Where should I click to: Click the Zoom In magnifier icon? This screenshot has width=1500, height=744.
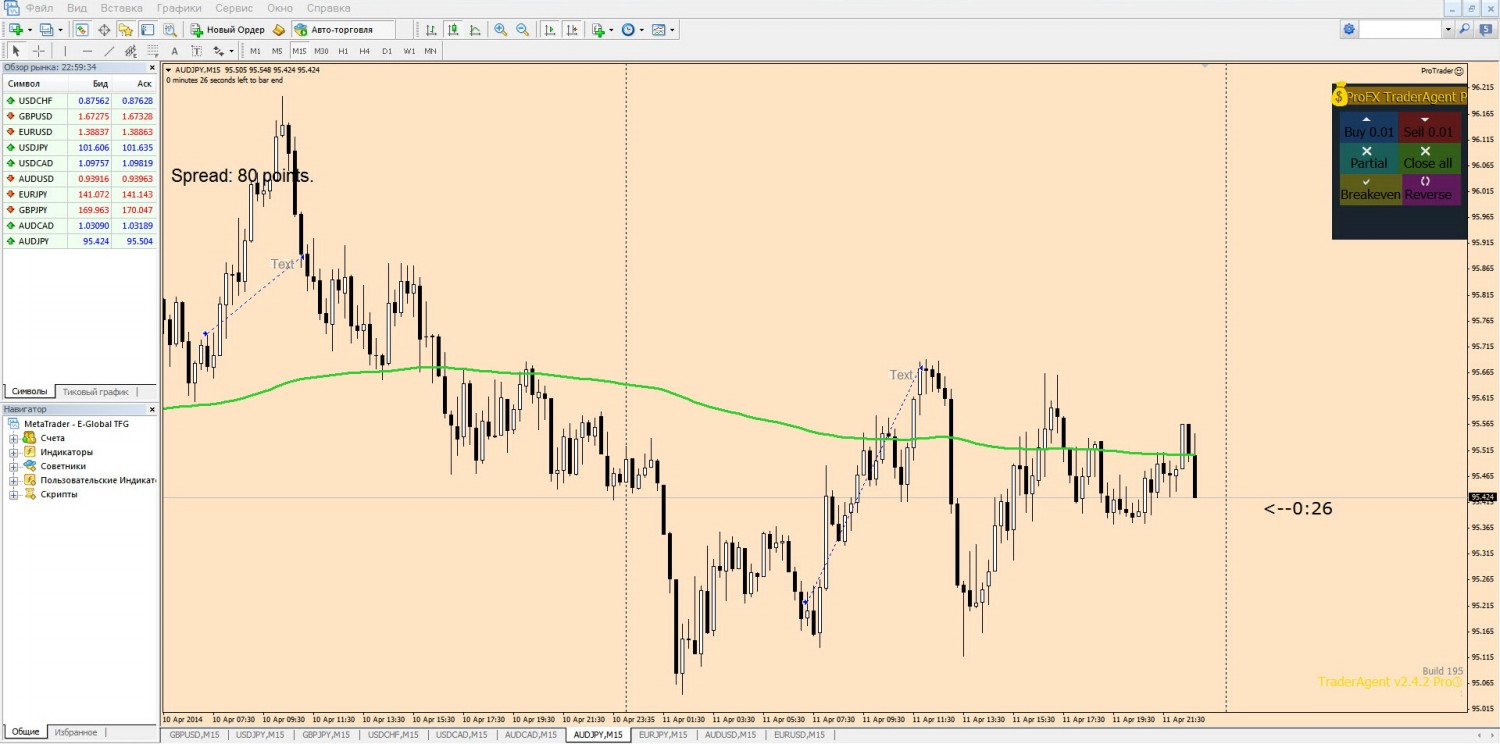pyautogui.click(x=500, y=30)
